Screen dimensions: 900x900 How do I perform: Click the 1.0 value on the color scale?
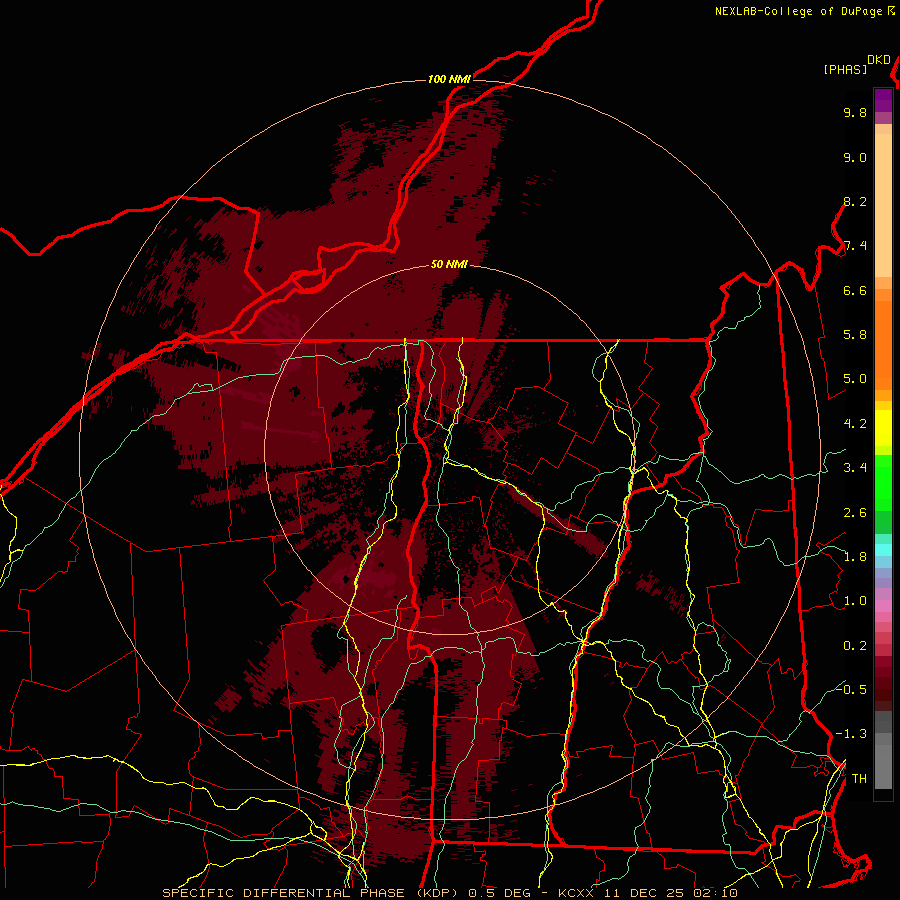point(855,601)
